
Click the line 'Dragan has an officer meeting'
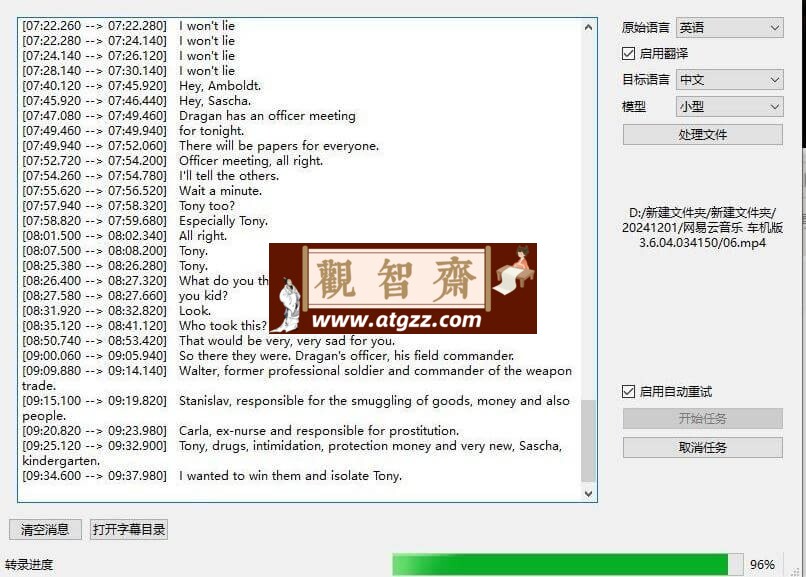point(267,116)
